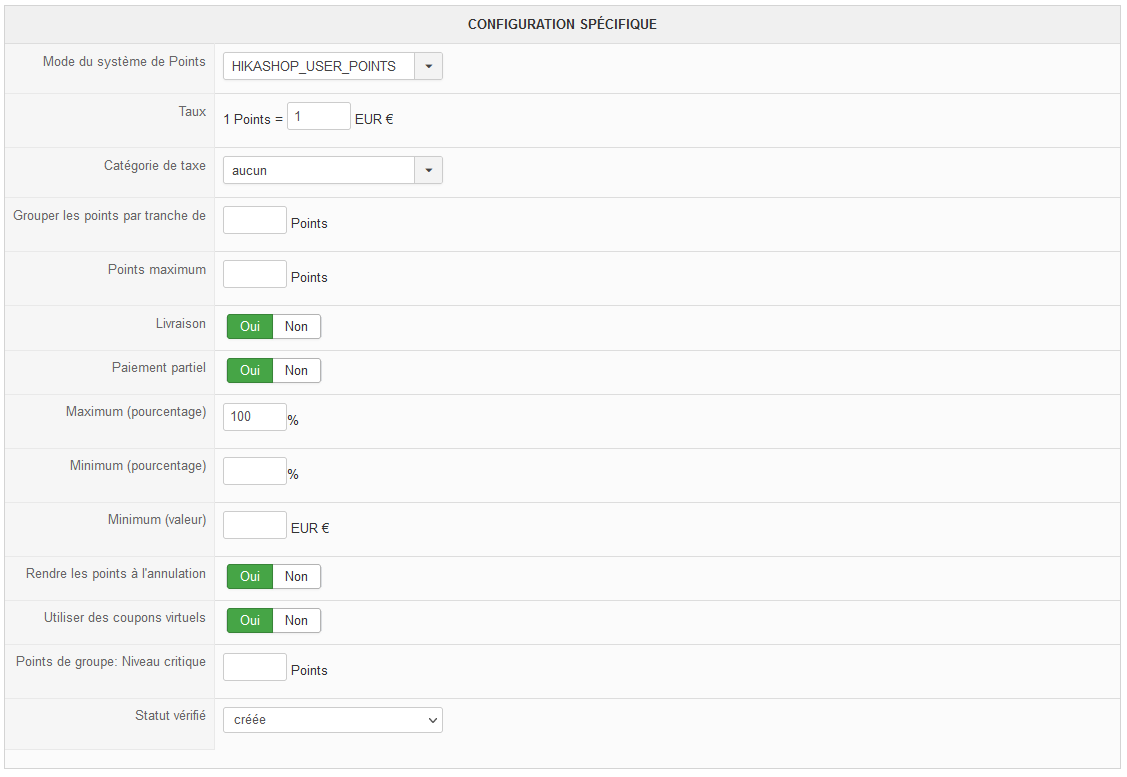Screen dimensions: 1127x777
Task: Focus the Points de groupe Niveau critique field
Action: pos(254,667)
